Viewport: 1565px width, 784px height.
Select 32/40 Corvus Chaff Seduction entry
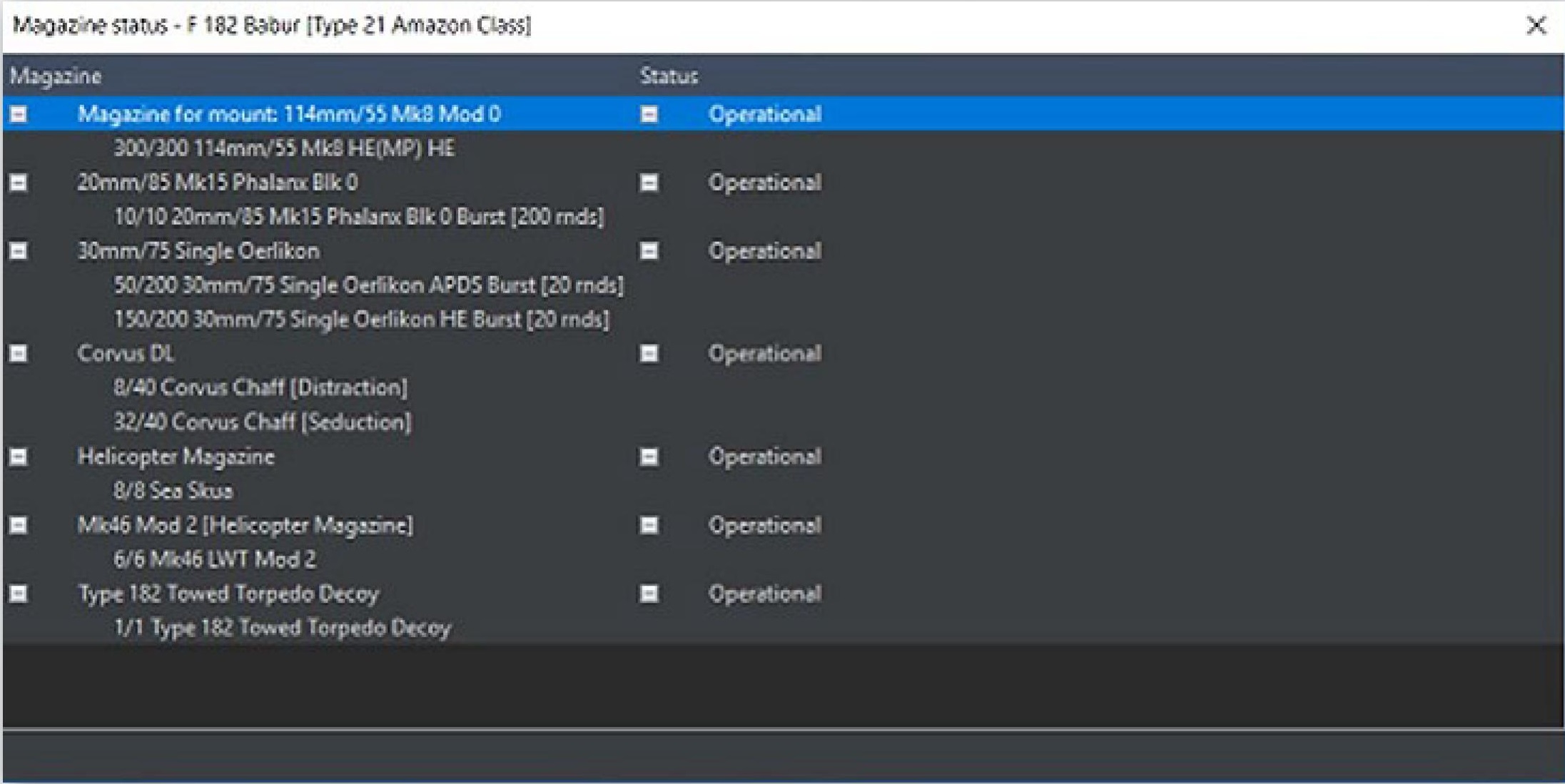263,422
